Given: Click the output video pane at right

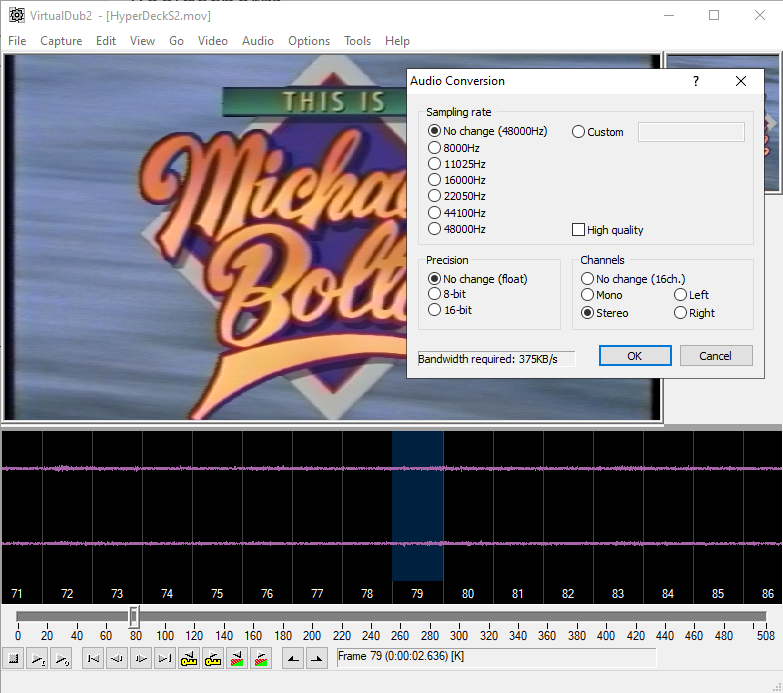Looking at the screenshot, I should click(x=772, y=125).
